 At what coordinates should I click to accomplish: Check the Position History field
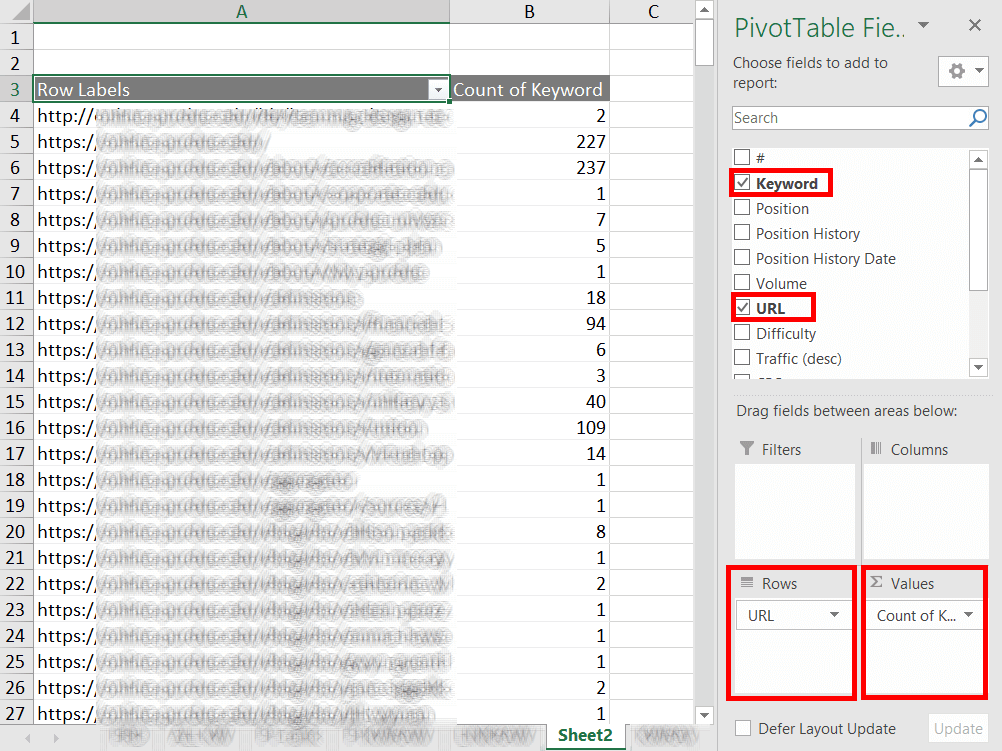[x=742, y=233]
